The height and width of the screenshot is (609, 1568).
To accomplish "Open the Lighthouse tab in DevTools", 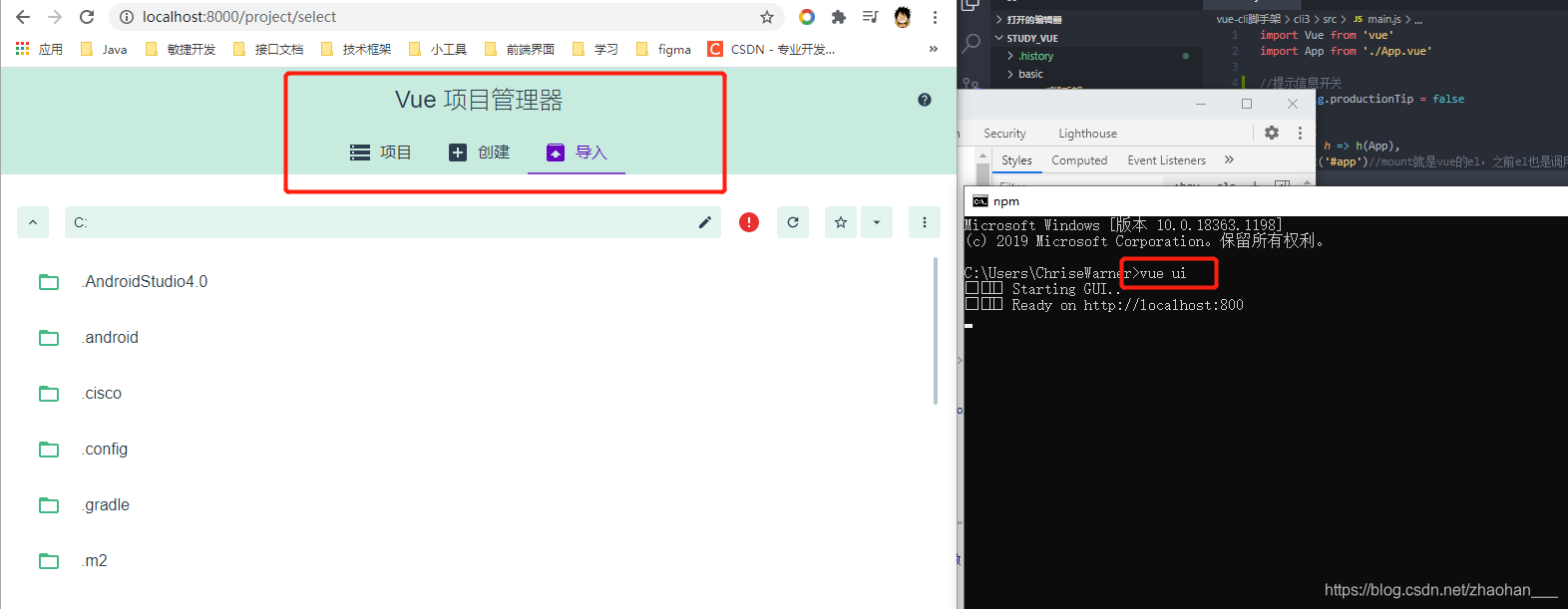I will [x=1087, y=134].
